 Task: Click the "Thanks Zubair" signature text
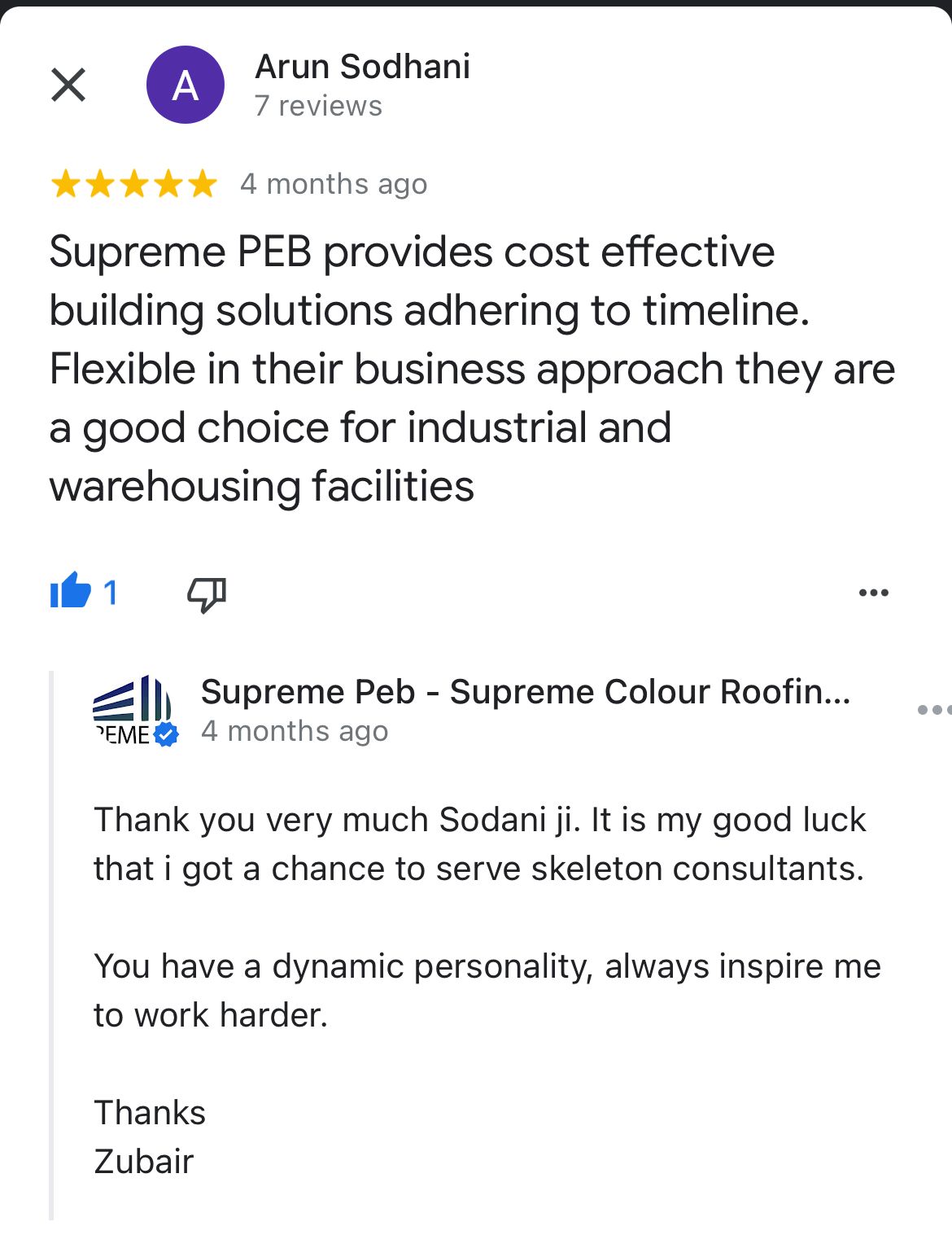pos(150,1137)
